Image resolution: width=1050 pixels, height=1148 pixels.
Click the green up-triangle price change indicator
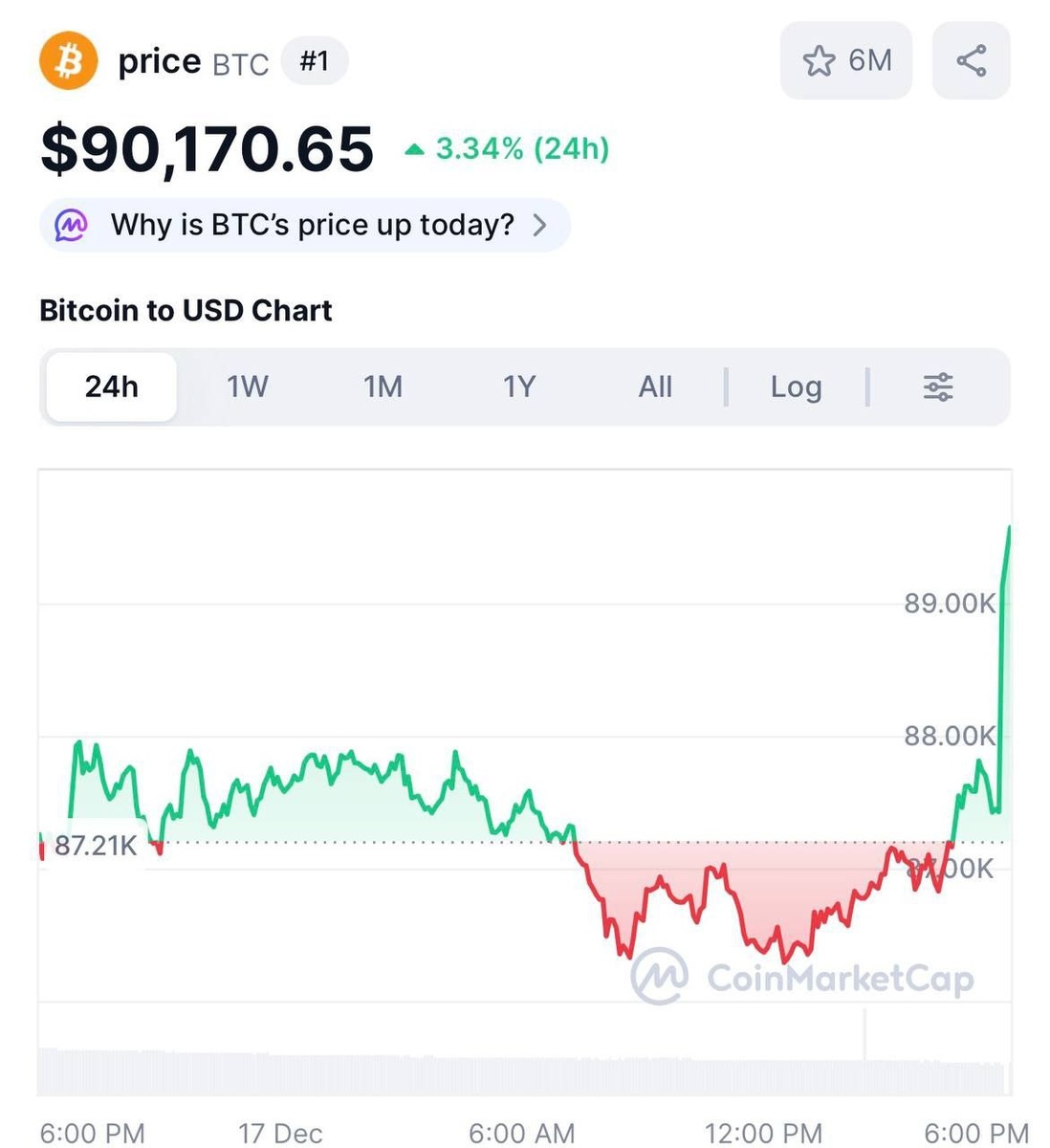pyautogui.click(x=414, y=149)
